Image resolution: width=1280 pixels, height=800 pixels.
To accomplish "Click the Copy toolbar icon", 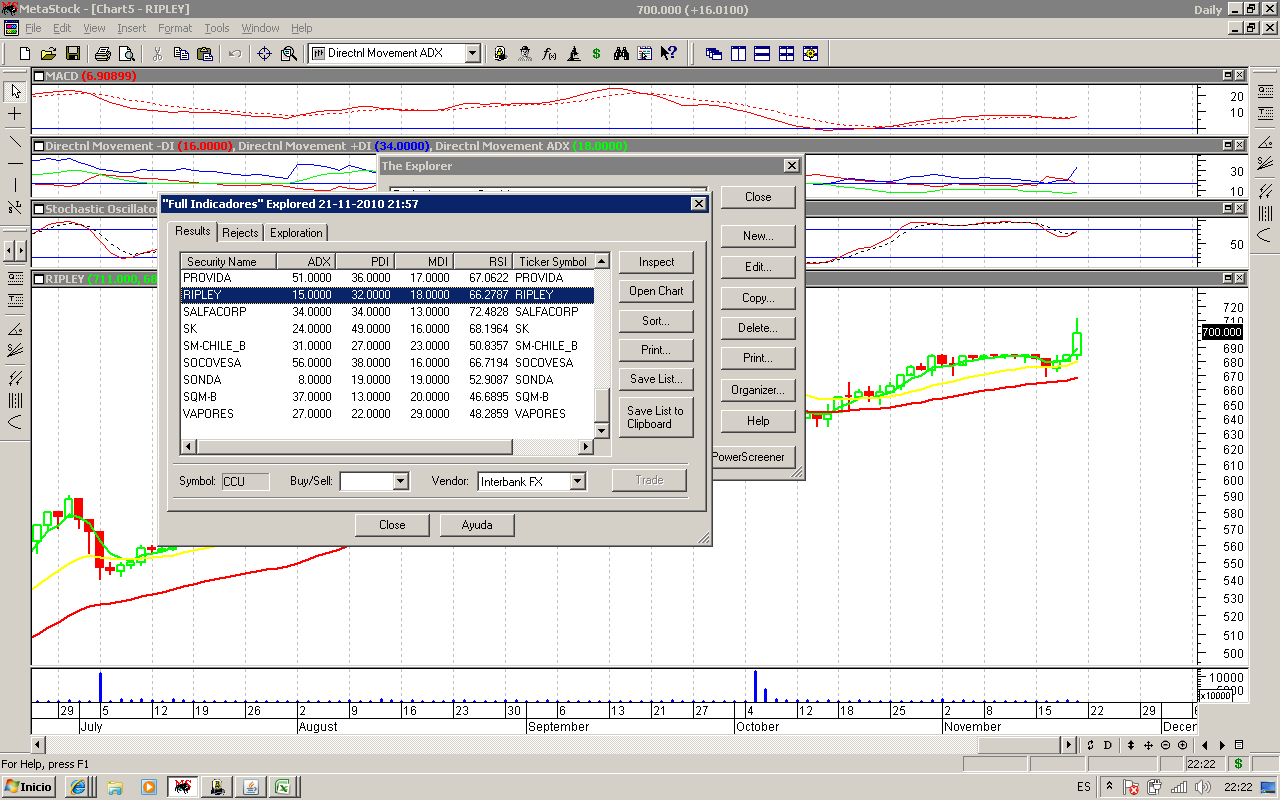I will click(x=181, y=53).
